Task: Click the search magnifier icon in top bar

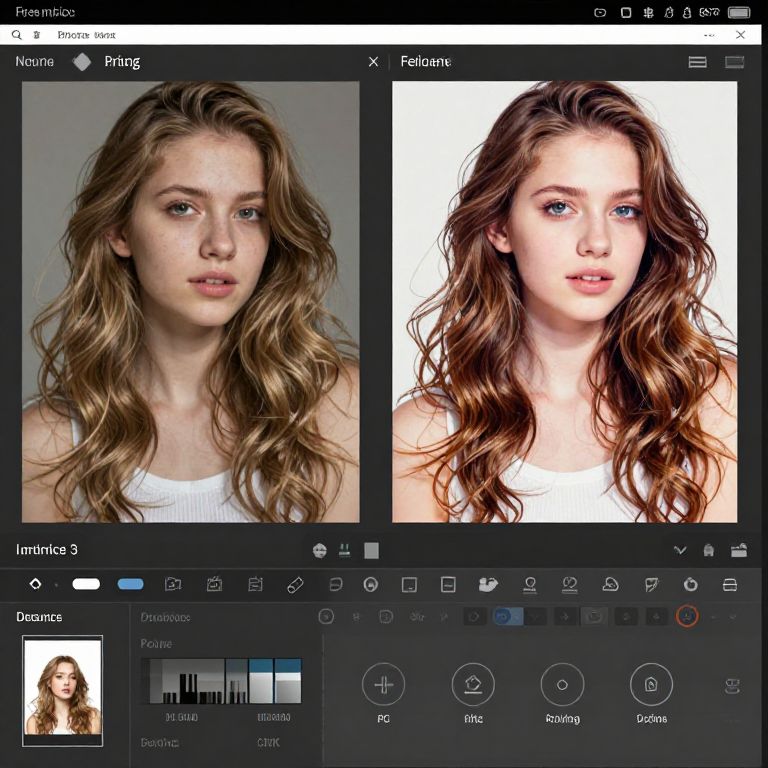Action: 17,35
